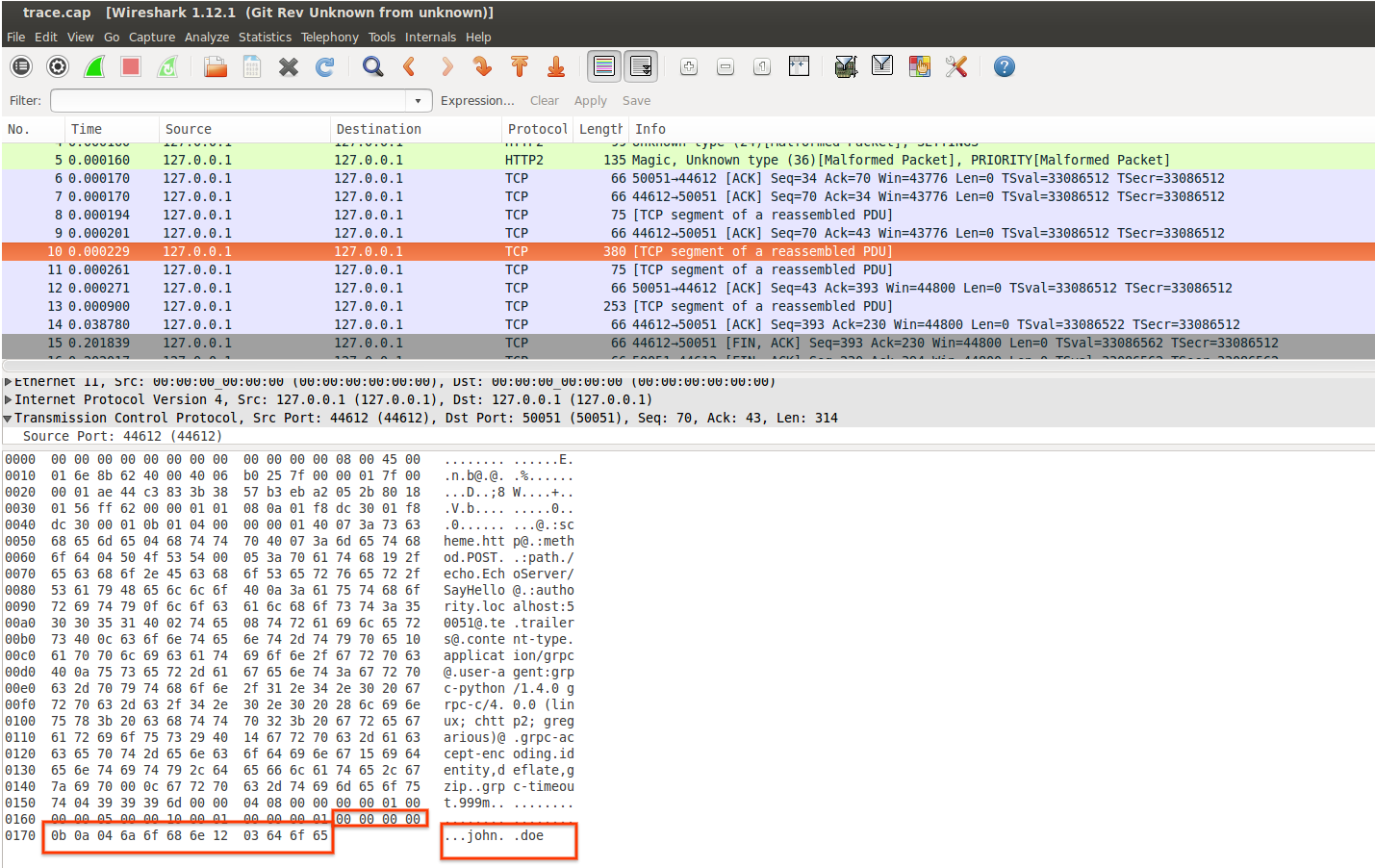Open the filter history dropdown arrow
Viewport: 1375px width, 868px height.
[x=418, y=100]
